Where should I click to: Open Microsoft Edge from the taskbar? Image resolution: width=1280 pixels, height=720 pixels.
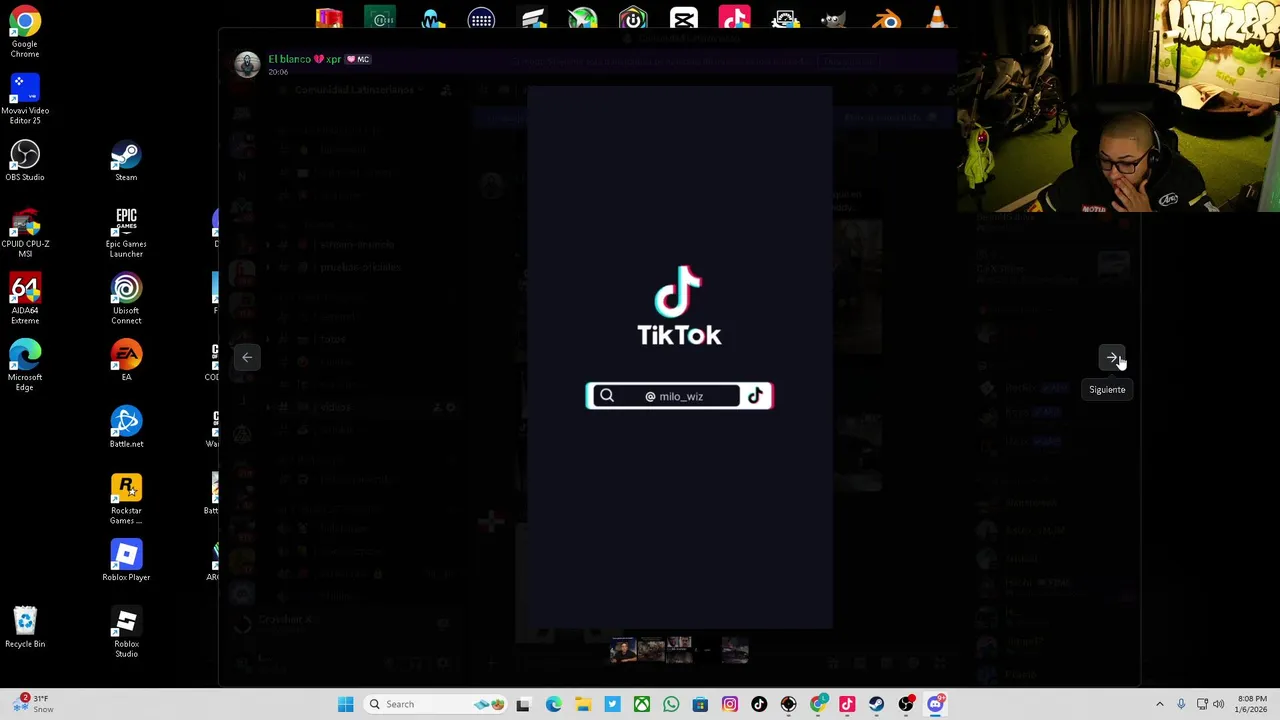[553, 704]
